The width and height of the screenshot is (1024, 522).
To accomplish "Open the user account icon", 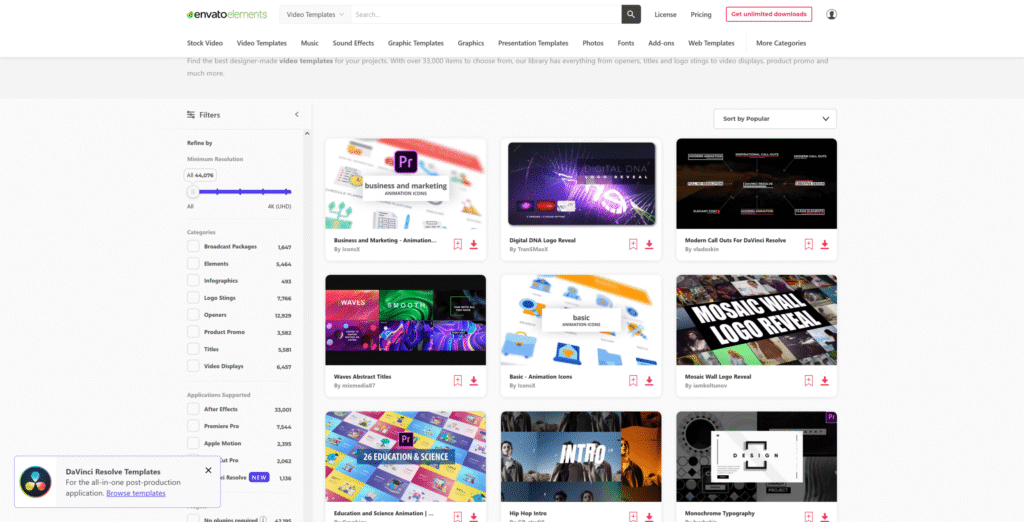I will [x=831, y=14].
